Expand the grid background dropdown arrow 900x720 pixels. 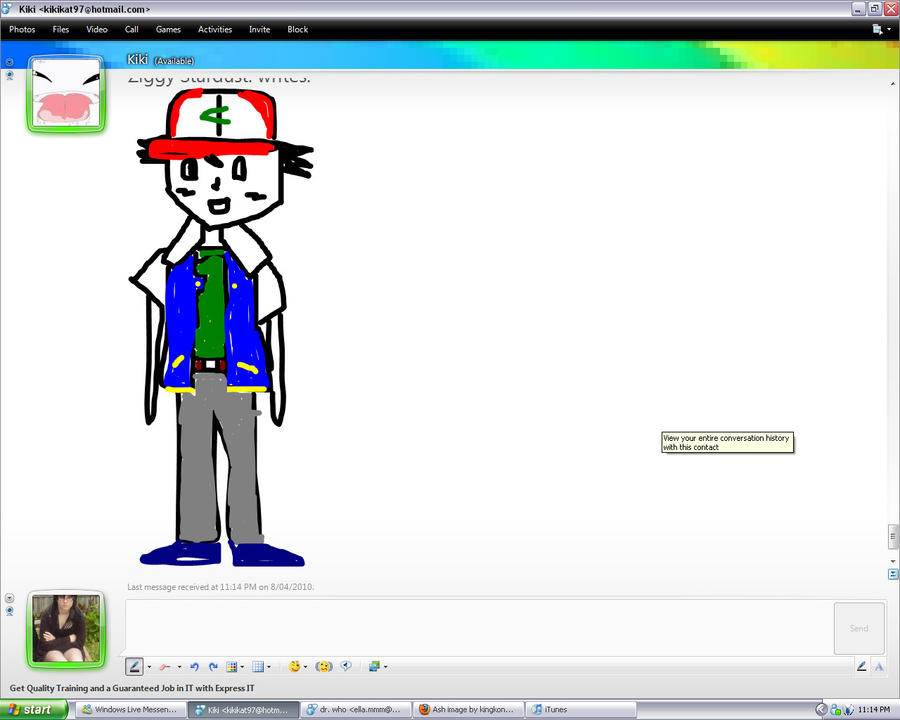(269, 667)
